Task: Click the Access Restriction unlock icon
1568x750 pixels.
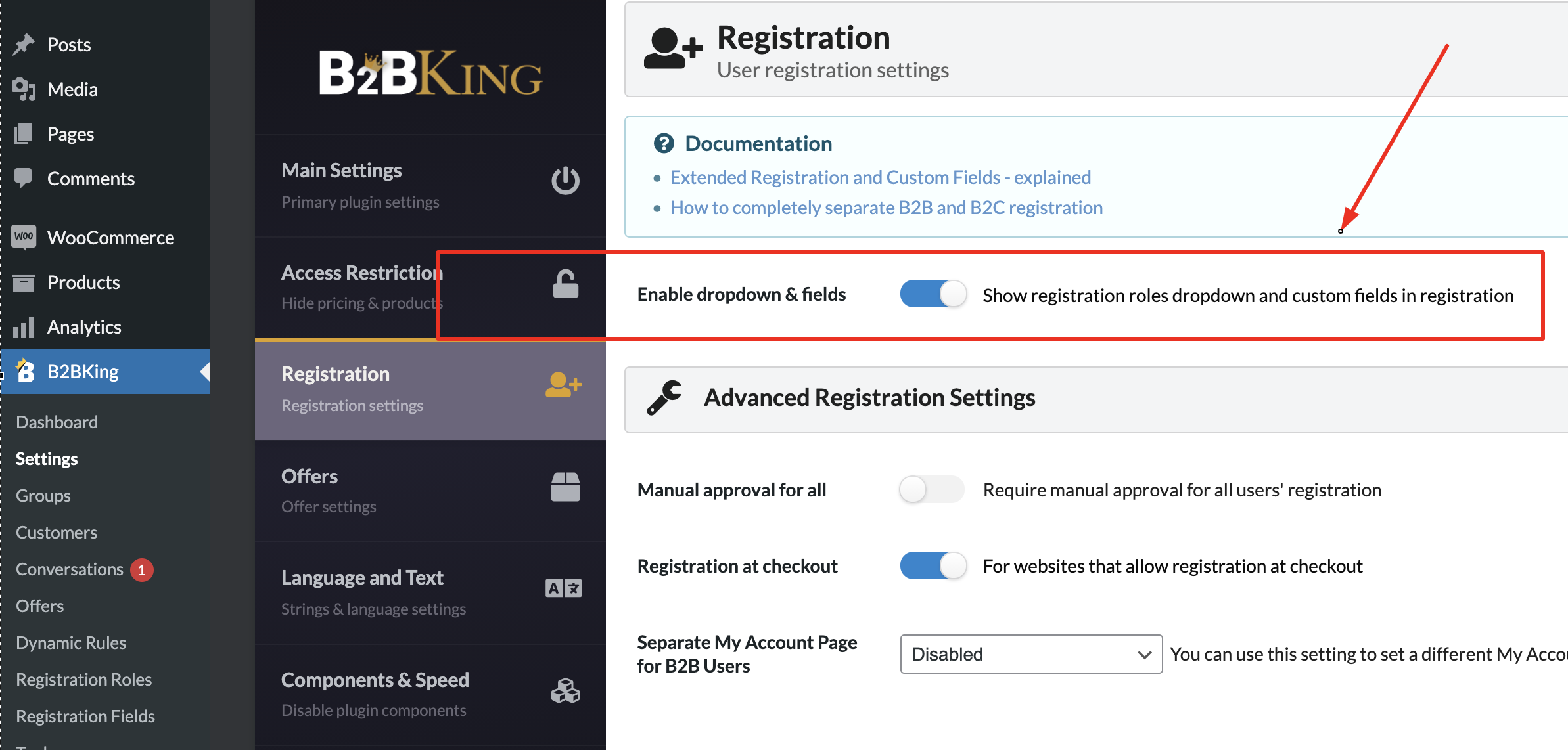Action: 565,284
